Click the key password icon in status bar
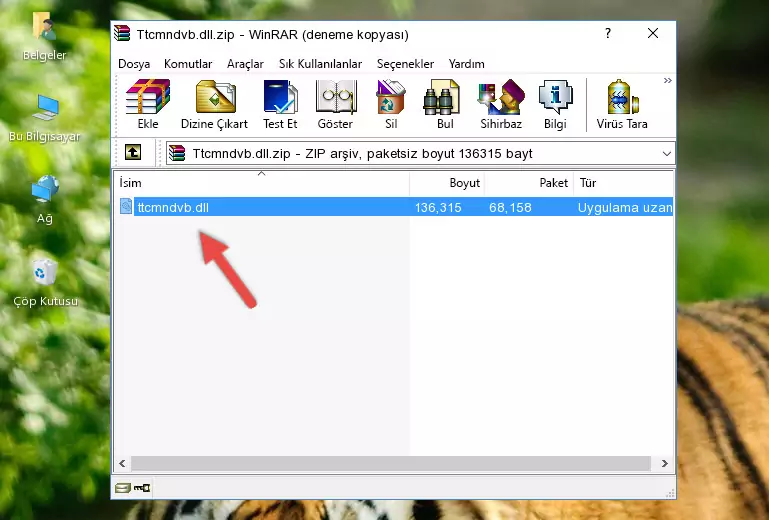Image resolution: width=769 pixels, height=520 pixels. tap(142, 488)
